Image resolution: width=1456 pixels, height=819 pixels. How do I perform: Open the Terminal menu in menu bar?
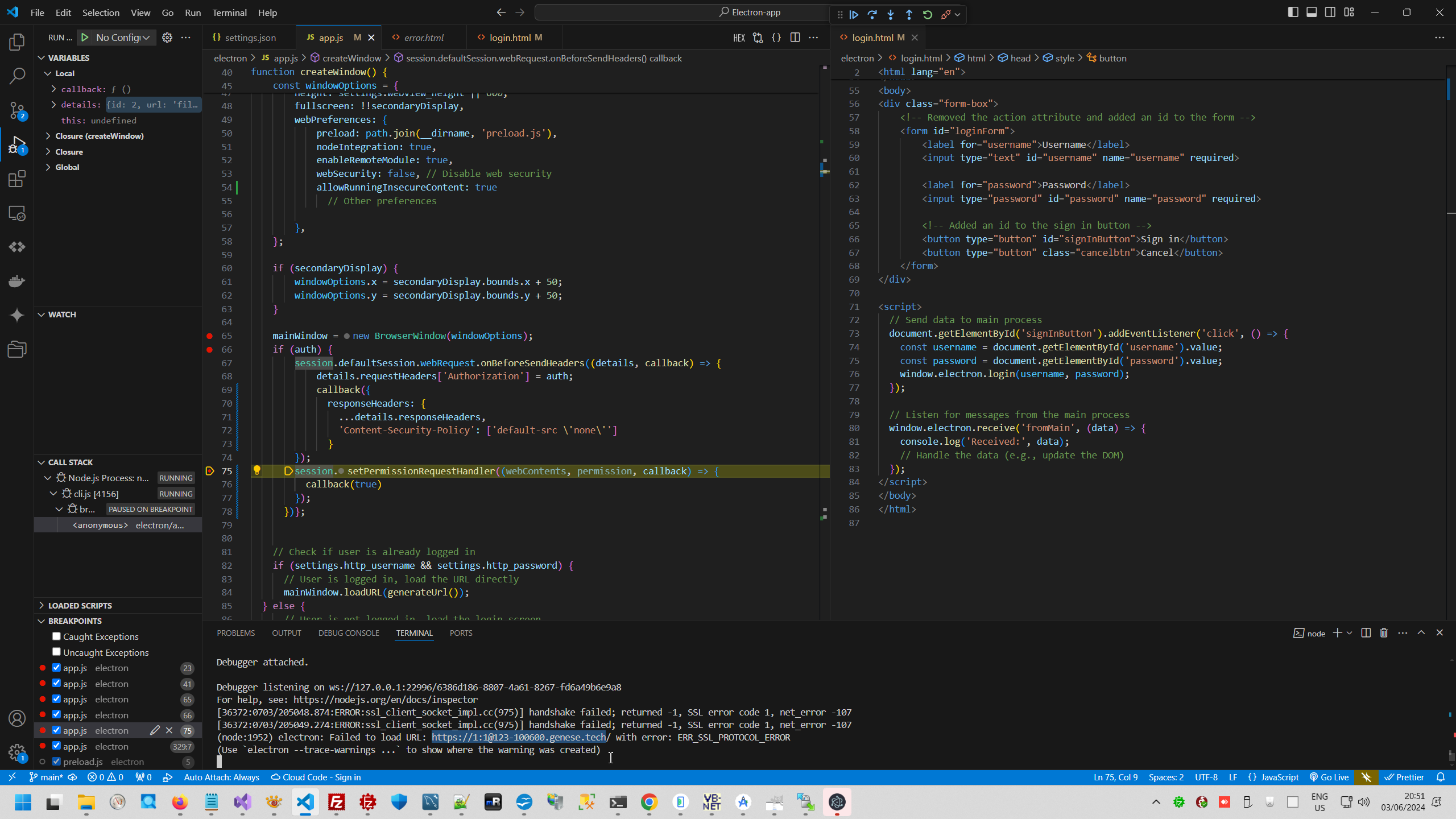[229, 13]
